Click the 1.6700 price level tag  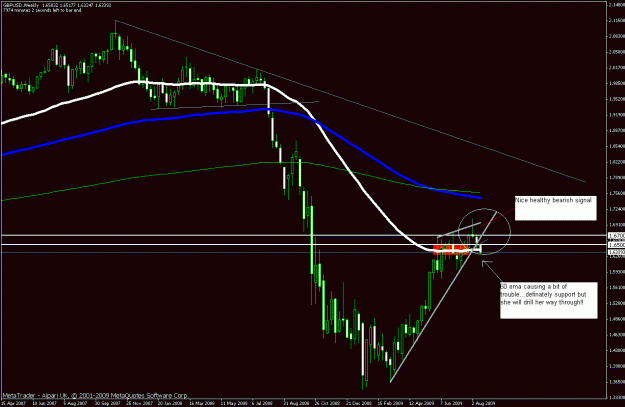(616, 236)
